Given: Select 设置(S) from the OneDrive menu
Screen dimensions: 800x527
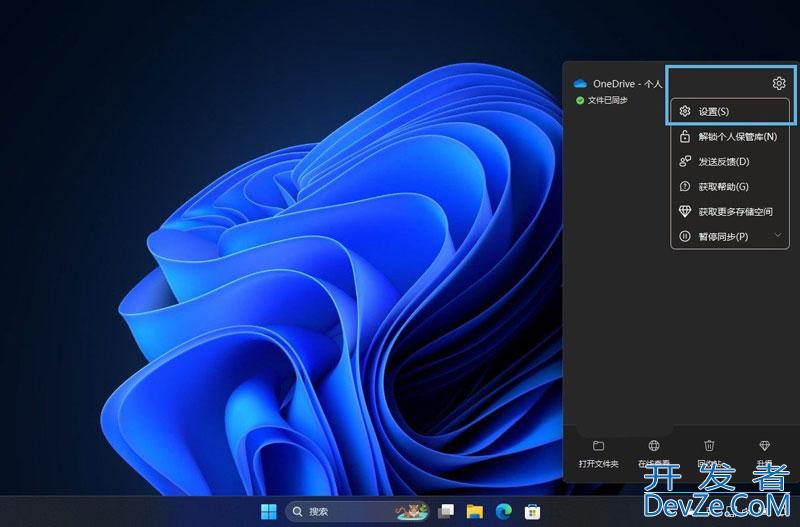Looking at the screenshot, I should click(730, 111).
